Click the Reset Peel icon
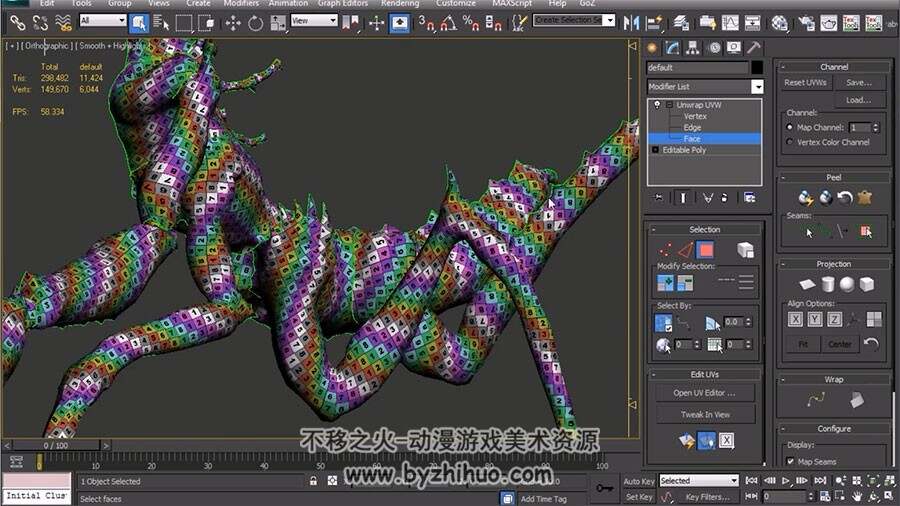900x506 pixels. pos(844,198)
